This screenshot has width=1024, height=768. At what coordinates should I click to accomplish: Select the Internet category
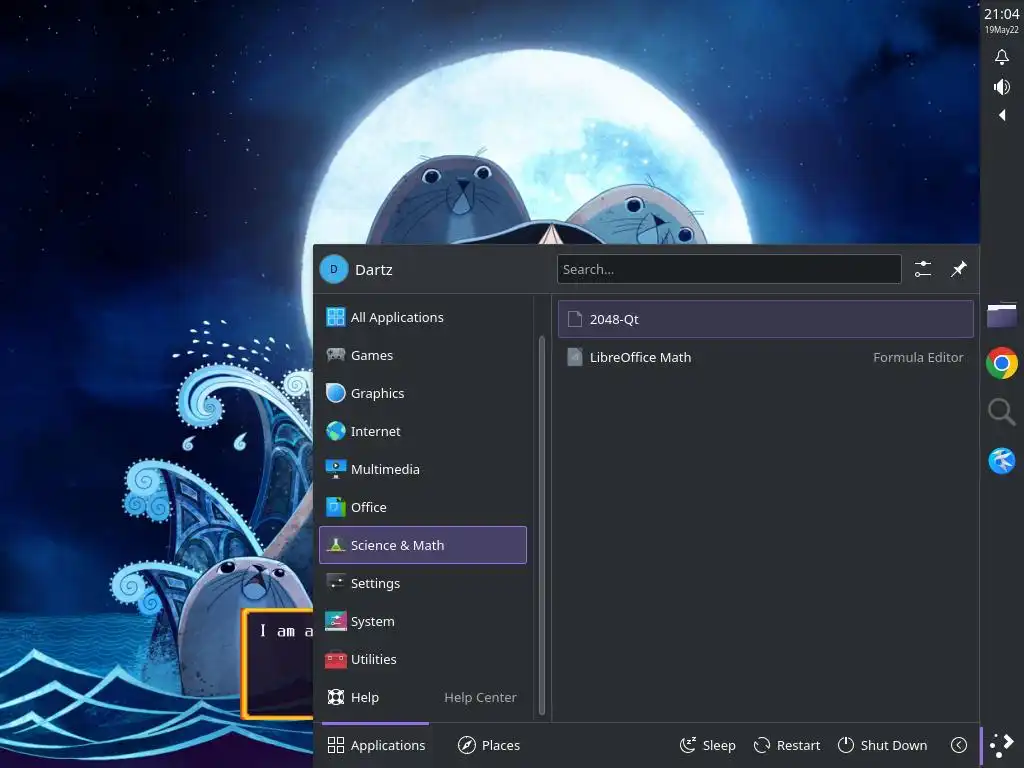[423, 431]
